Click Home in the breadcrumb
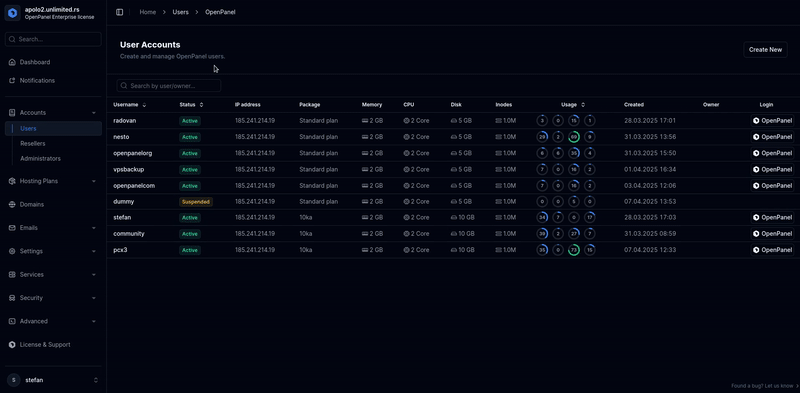 pyautogui.click(x=148, y=12)
